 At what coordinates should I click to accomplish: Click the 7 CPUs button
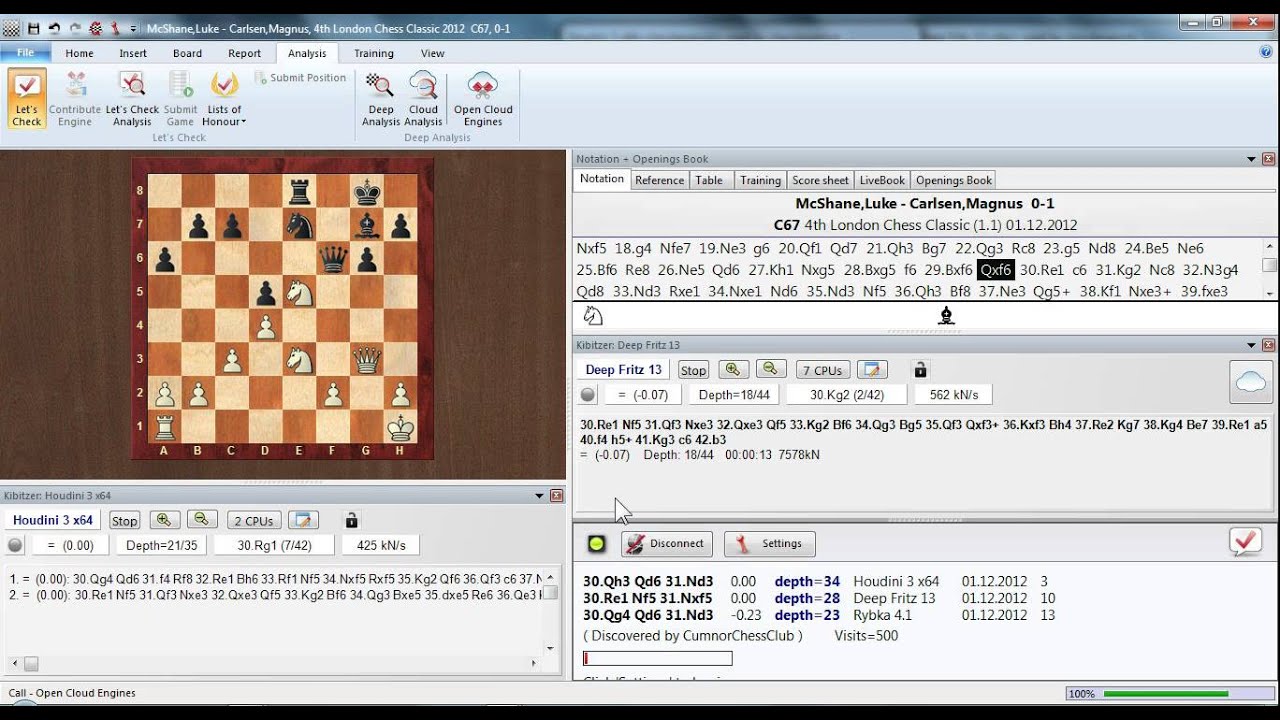coord(822,370)
